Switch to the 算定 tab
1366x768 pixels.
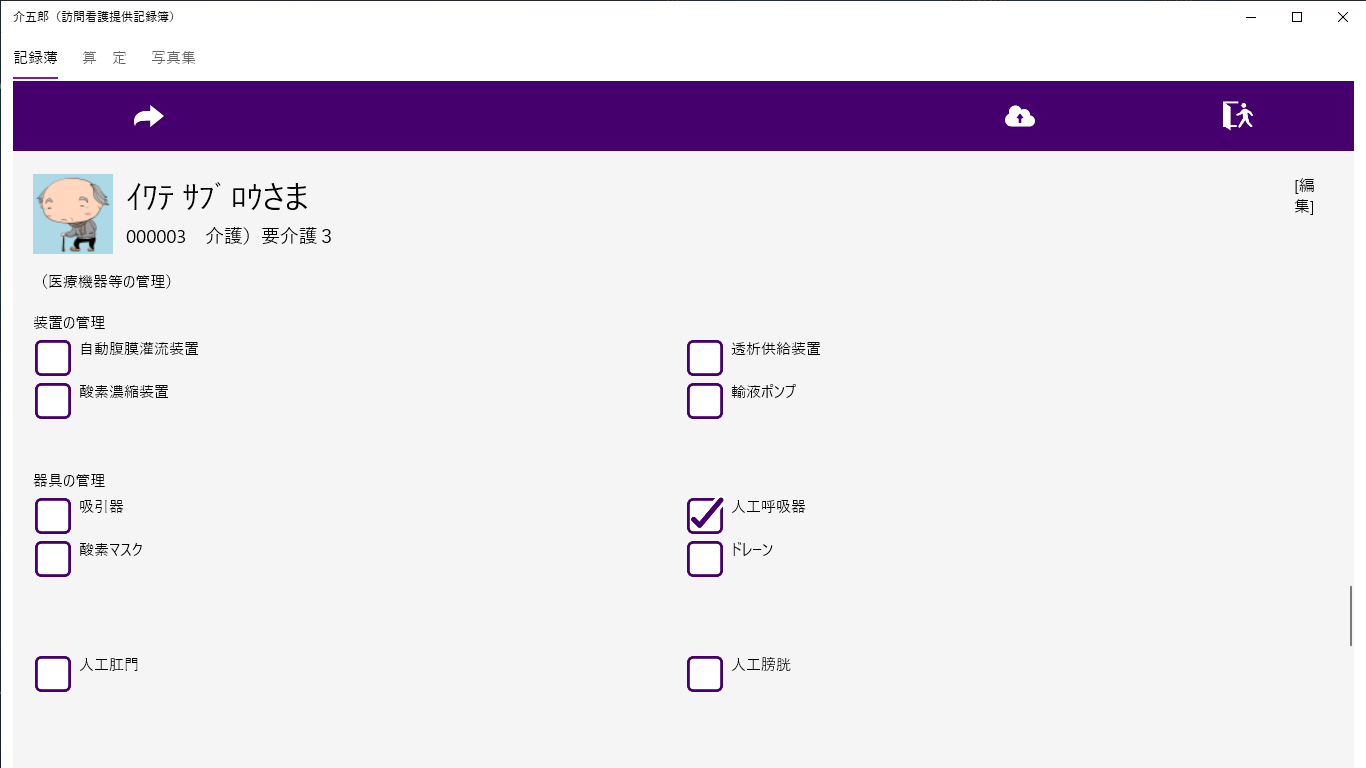[104, 58]
